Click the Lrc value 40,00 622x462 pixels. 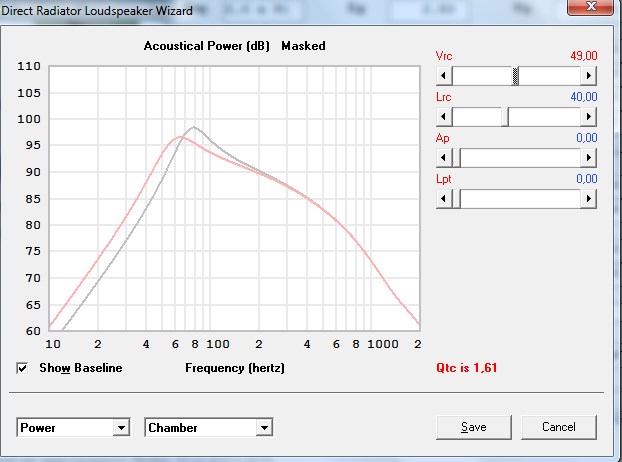584,96
